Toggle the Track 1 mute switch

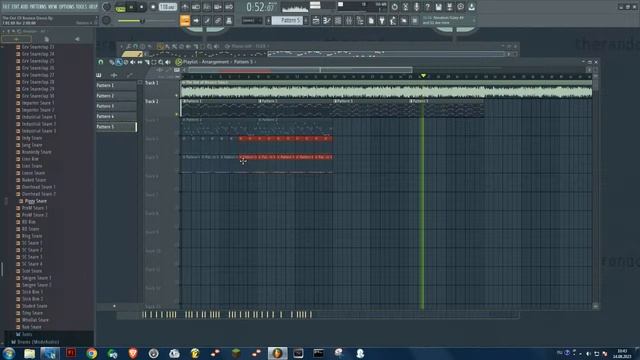(177, 96)
